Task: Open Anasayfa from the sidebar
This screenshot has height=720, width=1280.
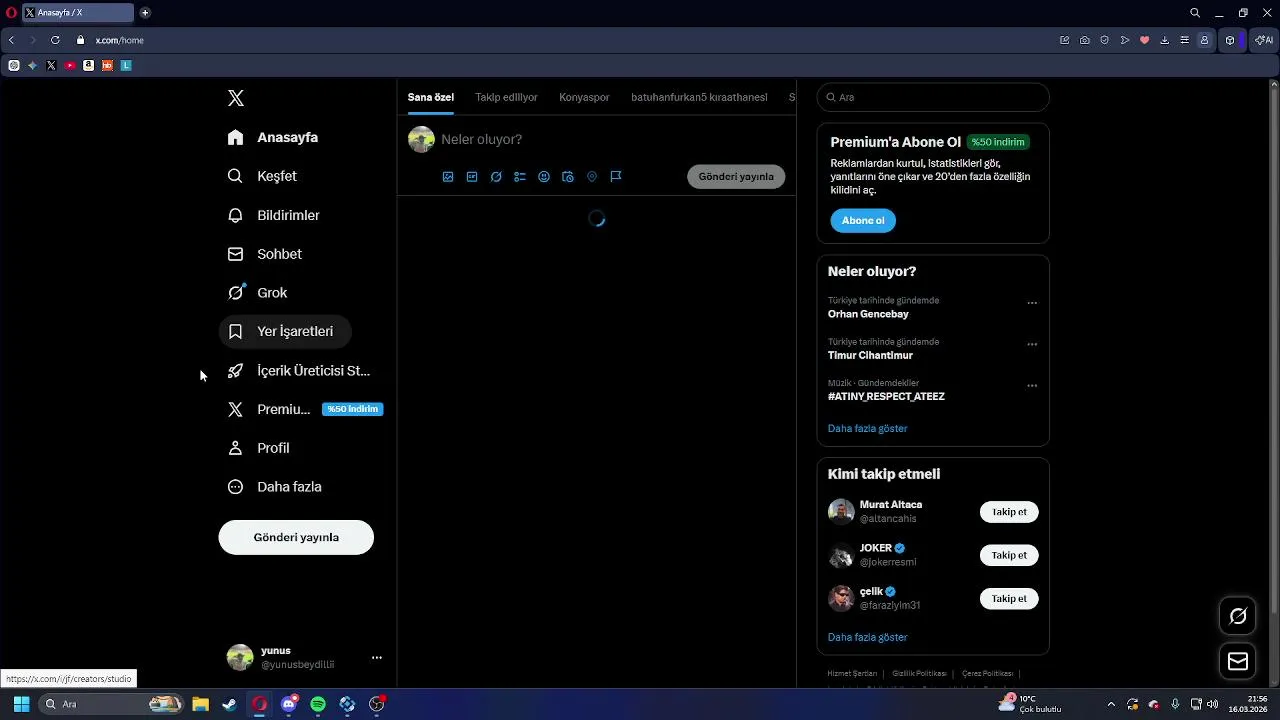Action: point(273,137)
